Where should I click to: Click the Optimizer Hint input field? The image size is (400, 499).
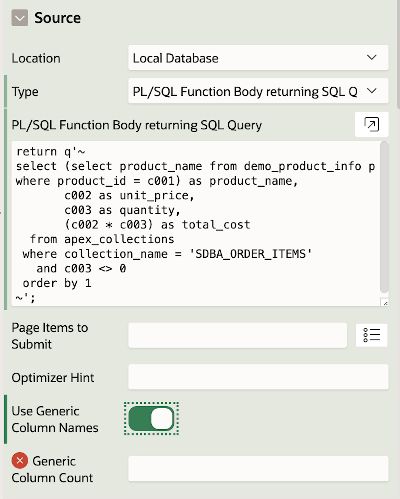pos(258,377)
